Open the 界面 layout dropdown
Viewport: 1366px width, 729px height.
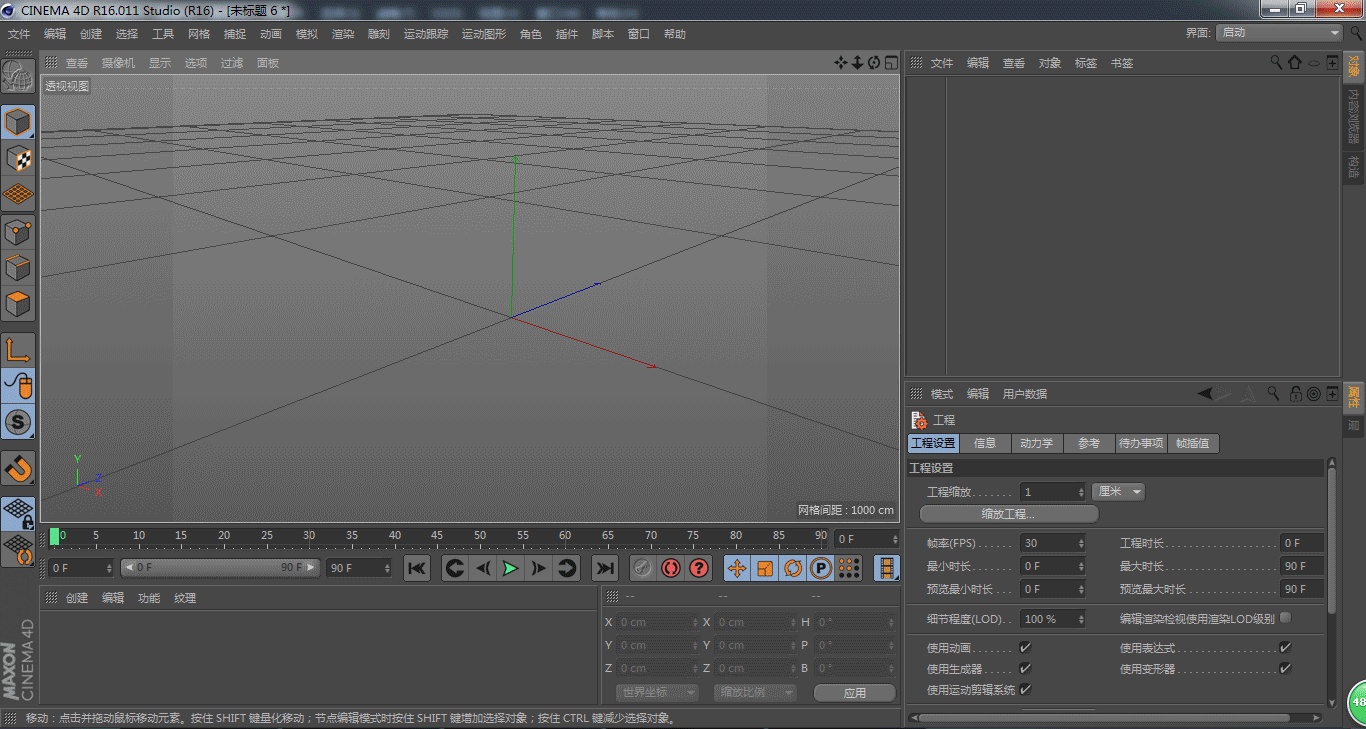1279,33
